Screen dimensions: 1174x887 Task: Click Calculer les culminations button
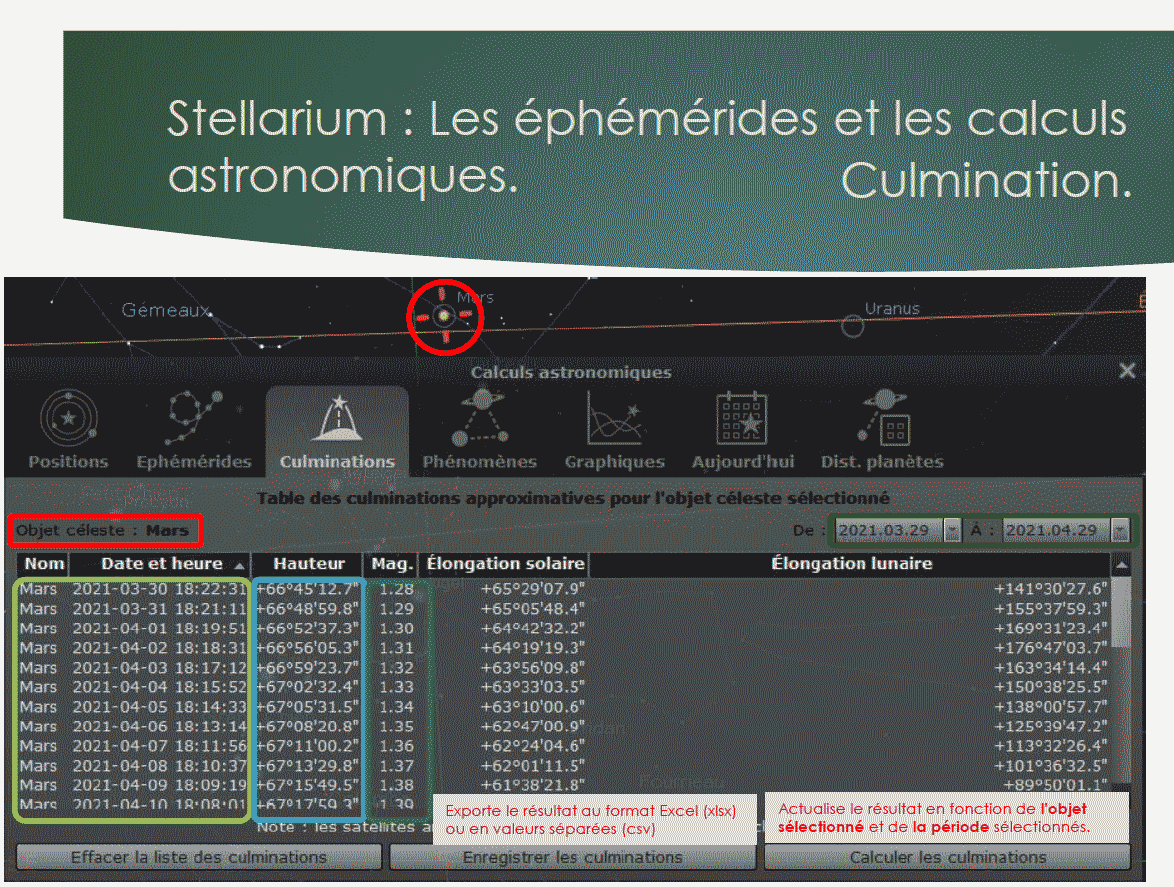[947, 857]
